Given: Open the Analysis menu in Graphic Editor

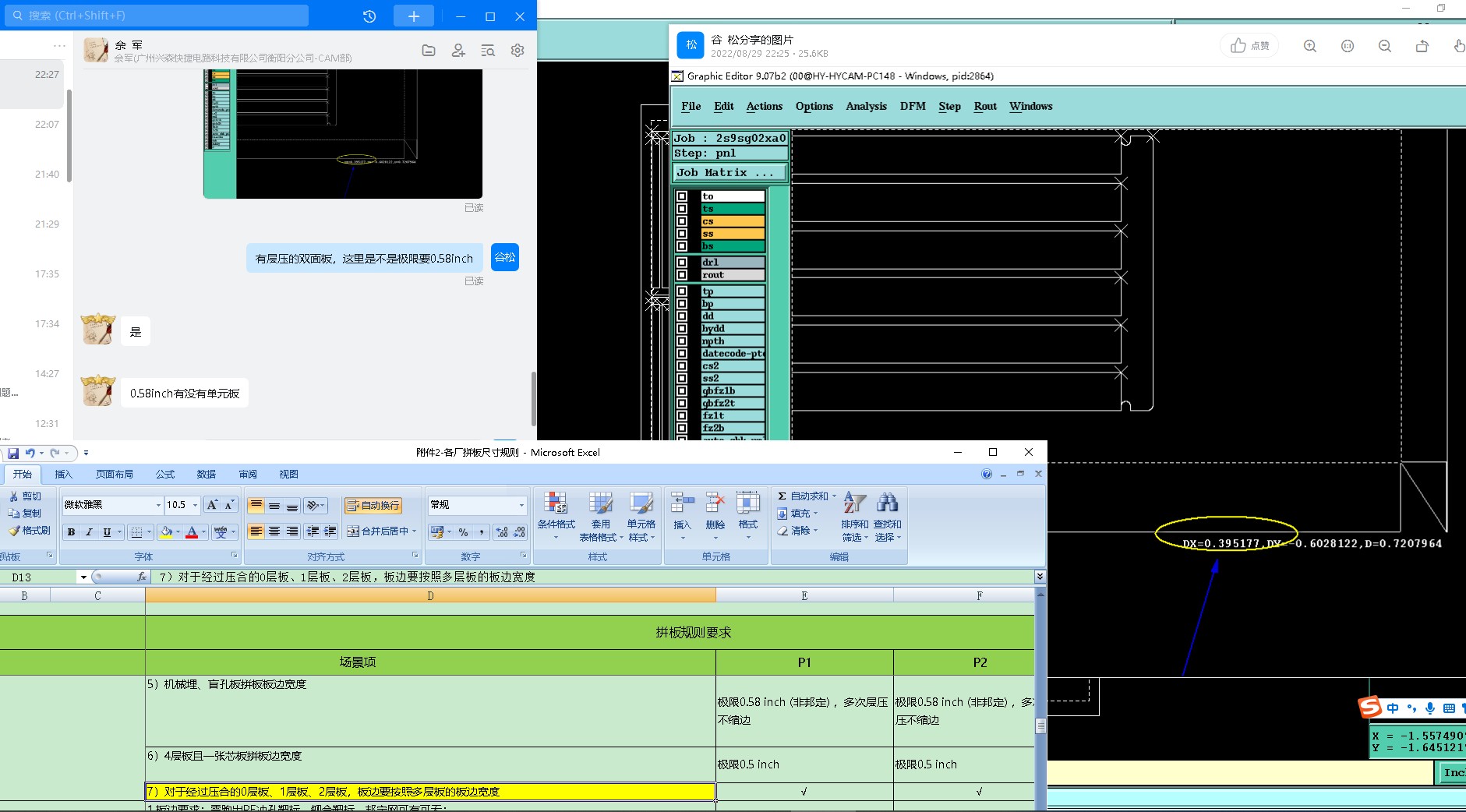Looking at the screenshot, I should (867, 106).
